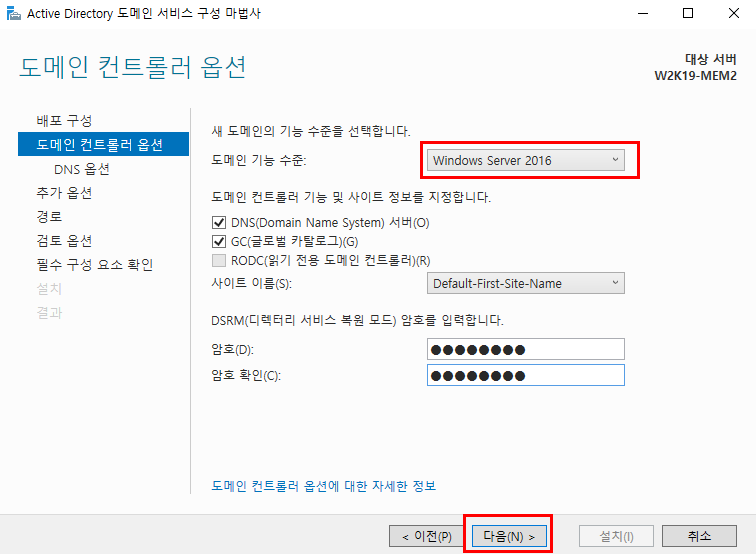The height and width of the screenshot is (554, 756).
Task: Click the greyed-out 결과 step in sidebar
Action: pos(49,312)
